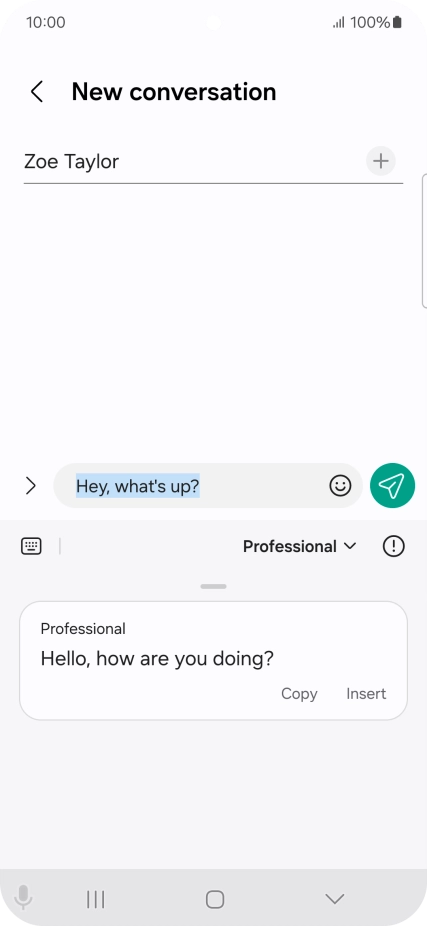Select the Zoe Taylor recipient field
427x926 pixels.
(192, 161)
